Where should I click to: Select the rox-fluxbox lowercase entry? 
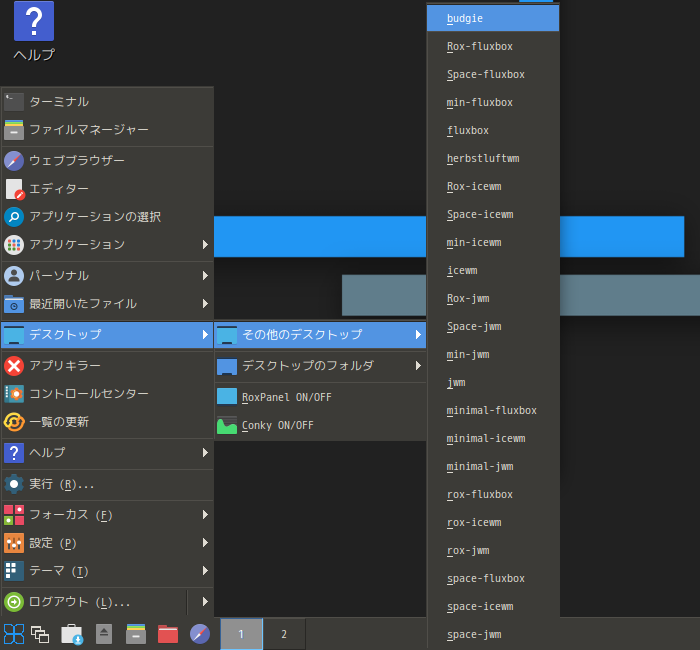(x=493, y=495)
